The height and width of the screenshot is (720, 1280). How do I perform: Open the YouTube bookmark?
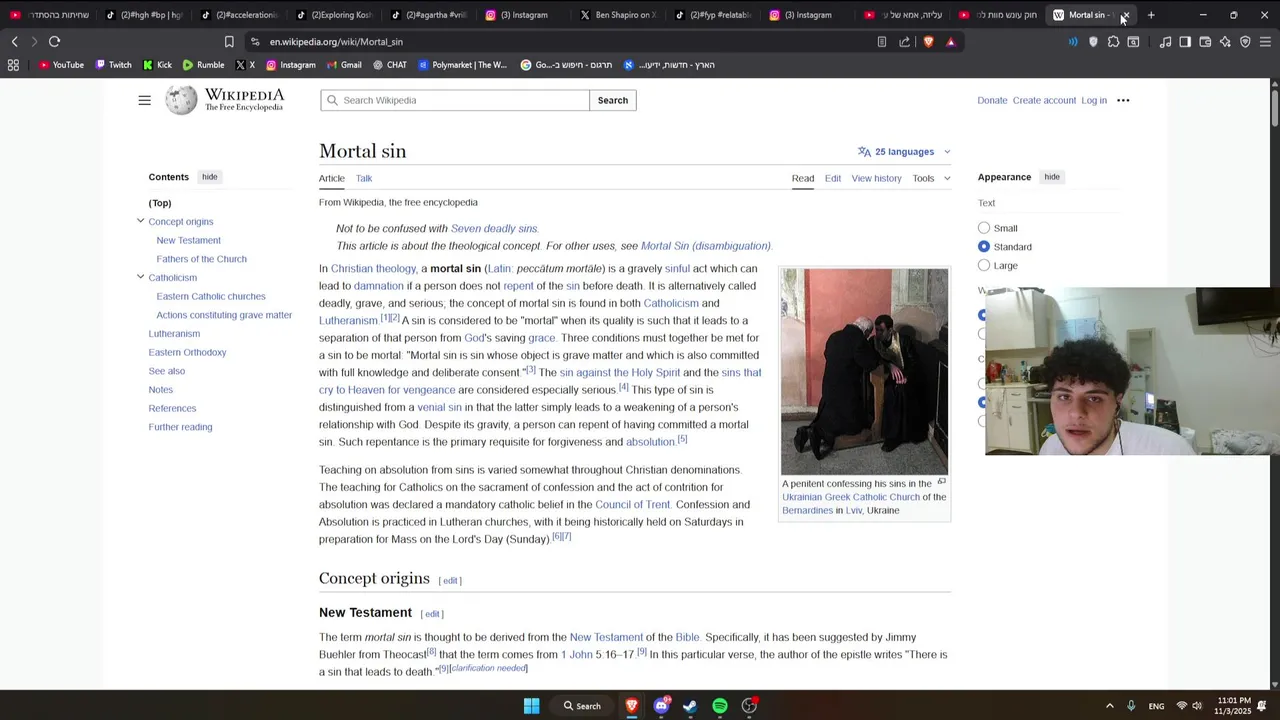coord(61,65)
